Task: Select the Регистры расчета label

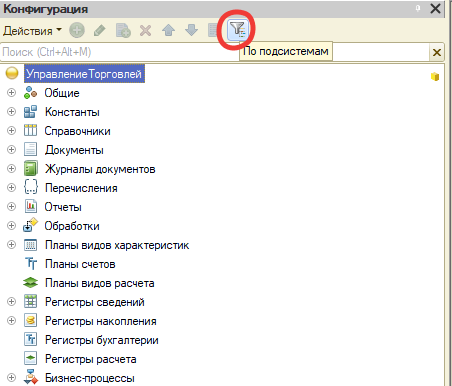Action: 91,359
